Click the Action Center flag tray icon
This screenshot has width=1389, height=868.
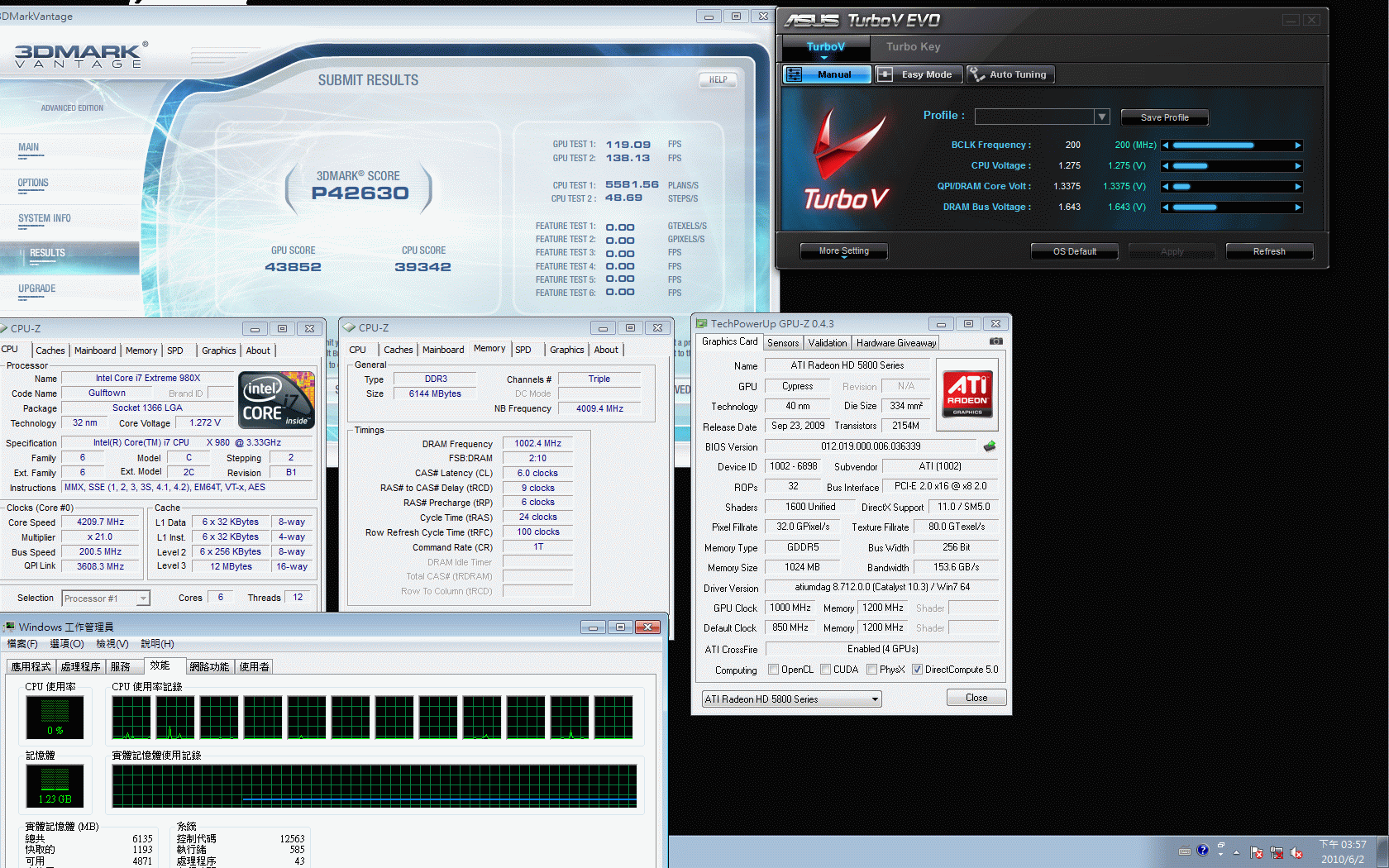1257,852
